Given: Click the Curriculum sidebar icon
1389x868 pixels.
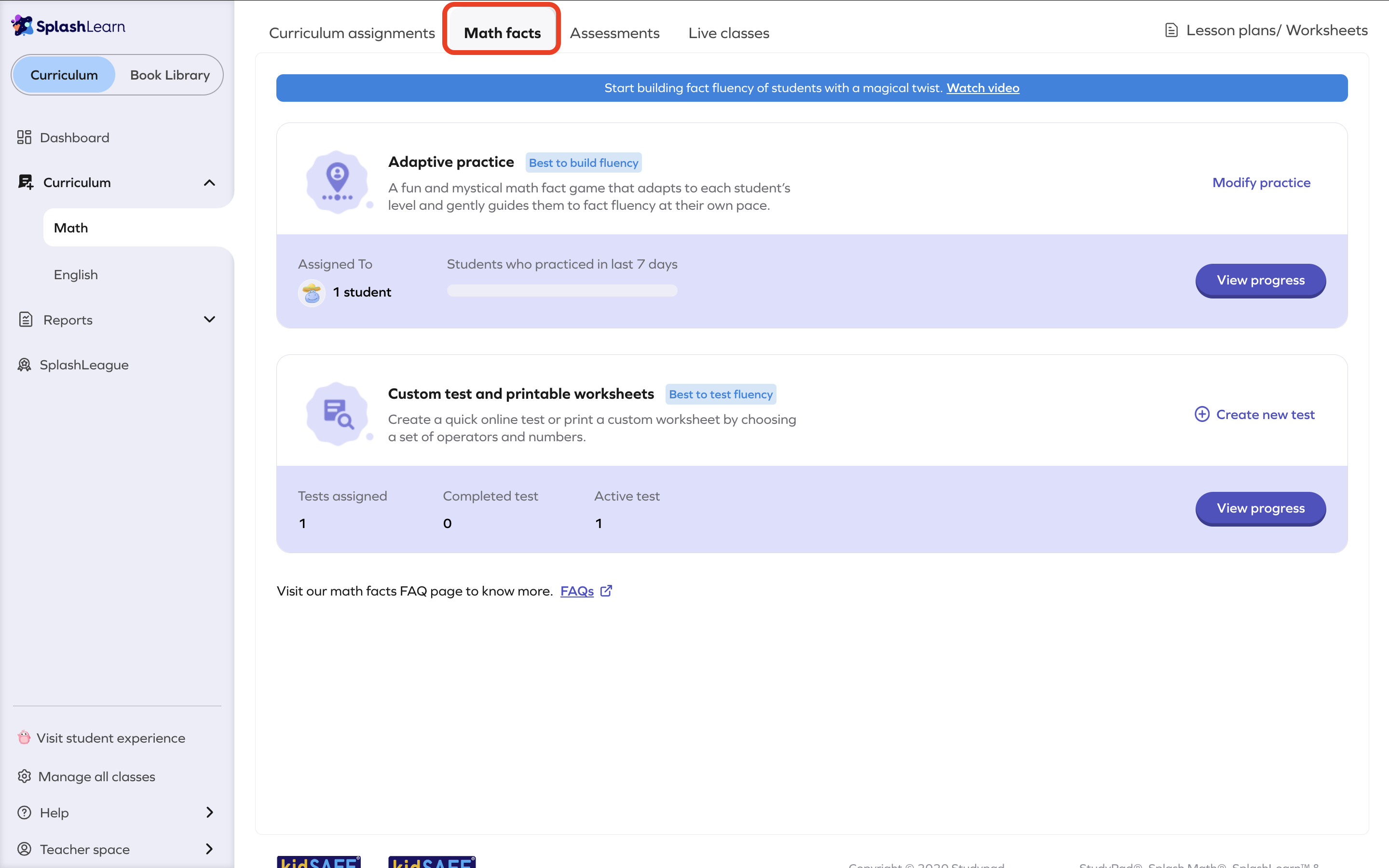Looking at the screenshot, I should (25, 182).
